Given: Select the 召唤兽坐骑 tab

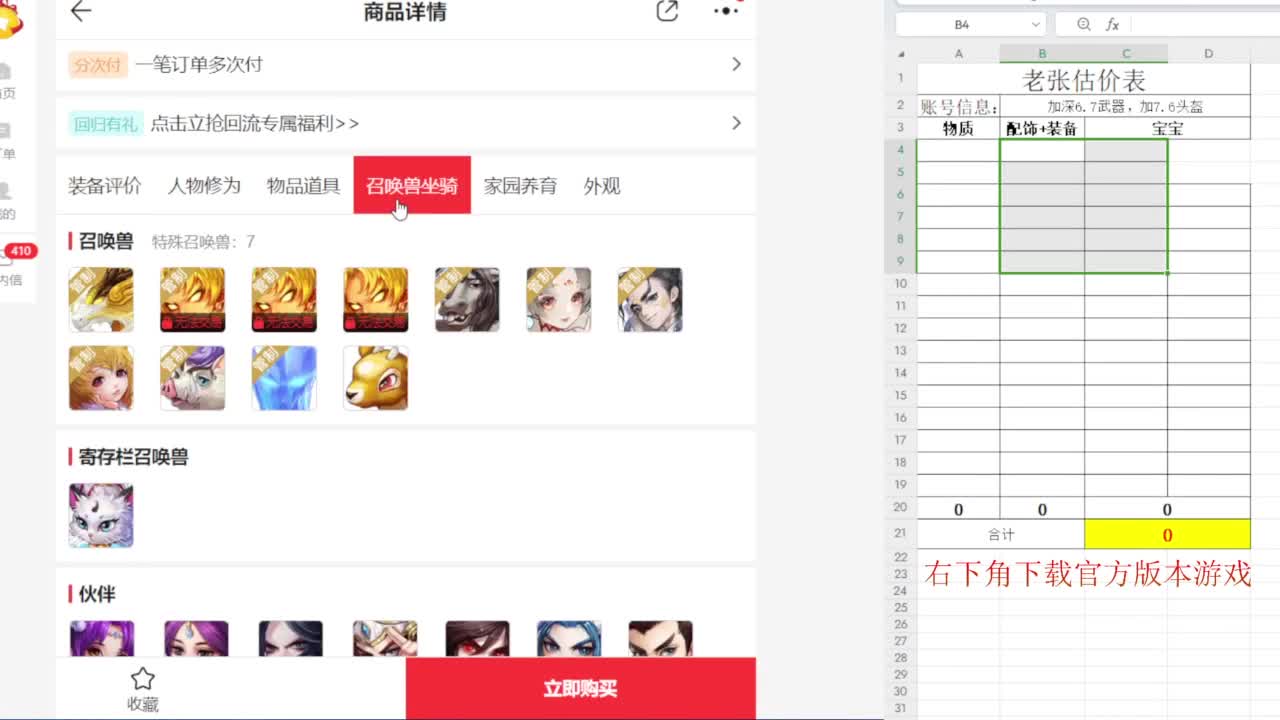Looking at the screenshot, I should pyautogui.click(x=412, y=185).
